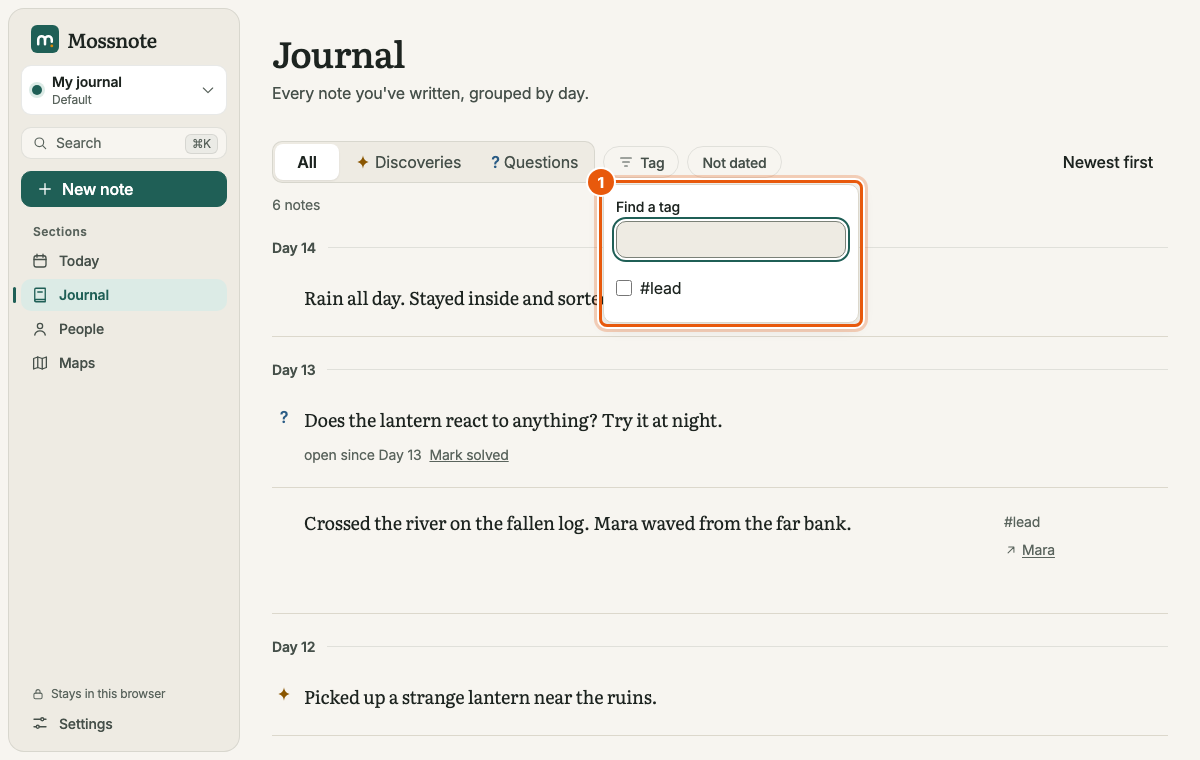This screenshot has width=1200, height=760.
Task: Open Settings in the sidebar
Action: tap(124, 724)
